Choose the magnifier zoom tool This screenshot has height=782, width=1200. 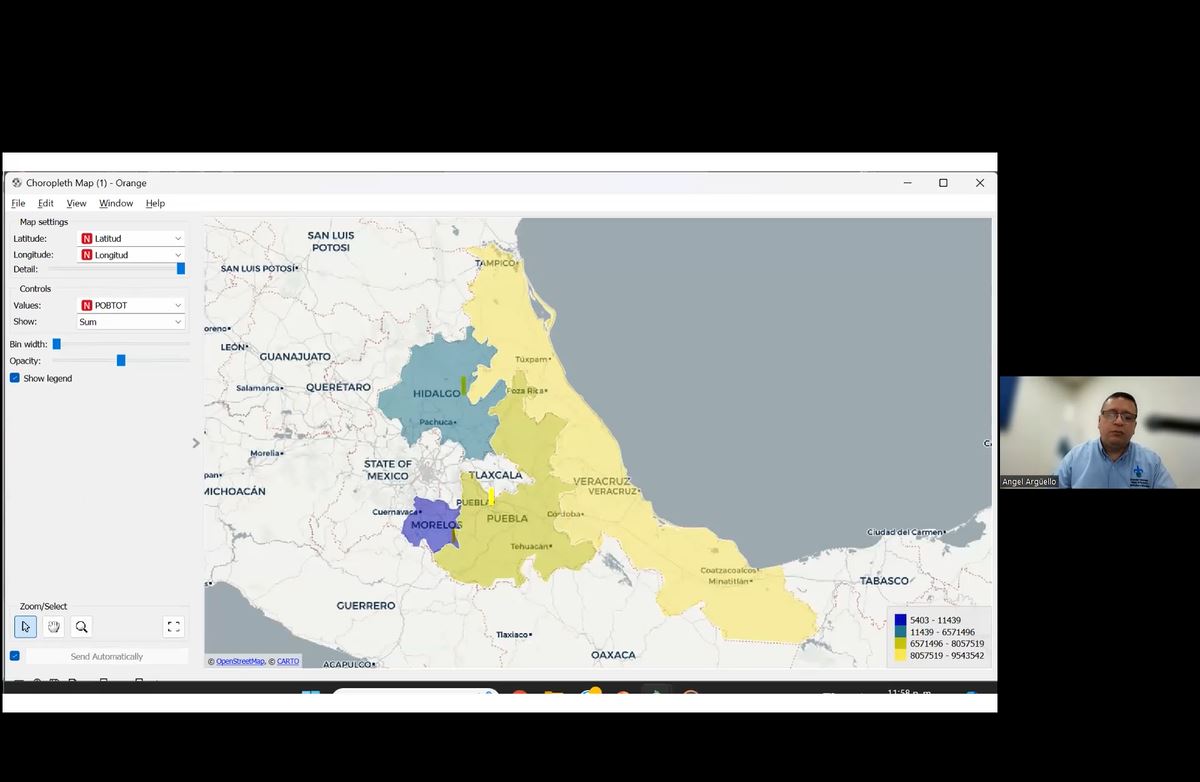tap(82, 627)
